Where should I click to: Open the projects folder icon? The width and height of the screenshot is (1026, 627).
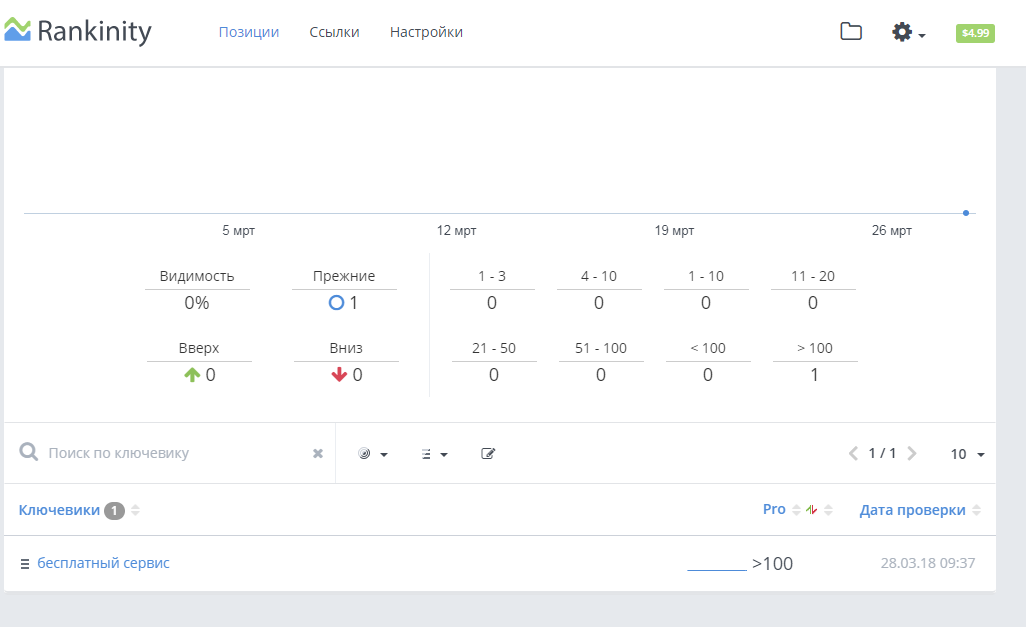851,32
